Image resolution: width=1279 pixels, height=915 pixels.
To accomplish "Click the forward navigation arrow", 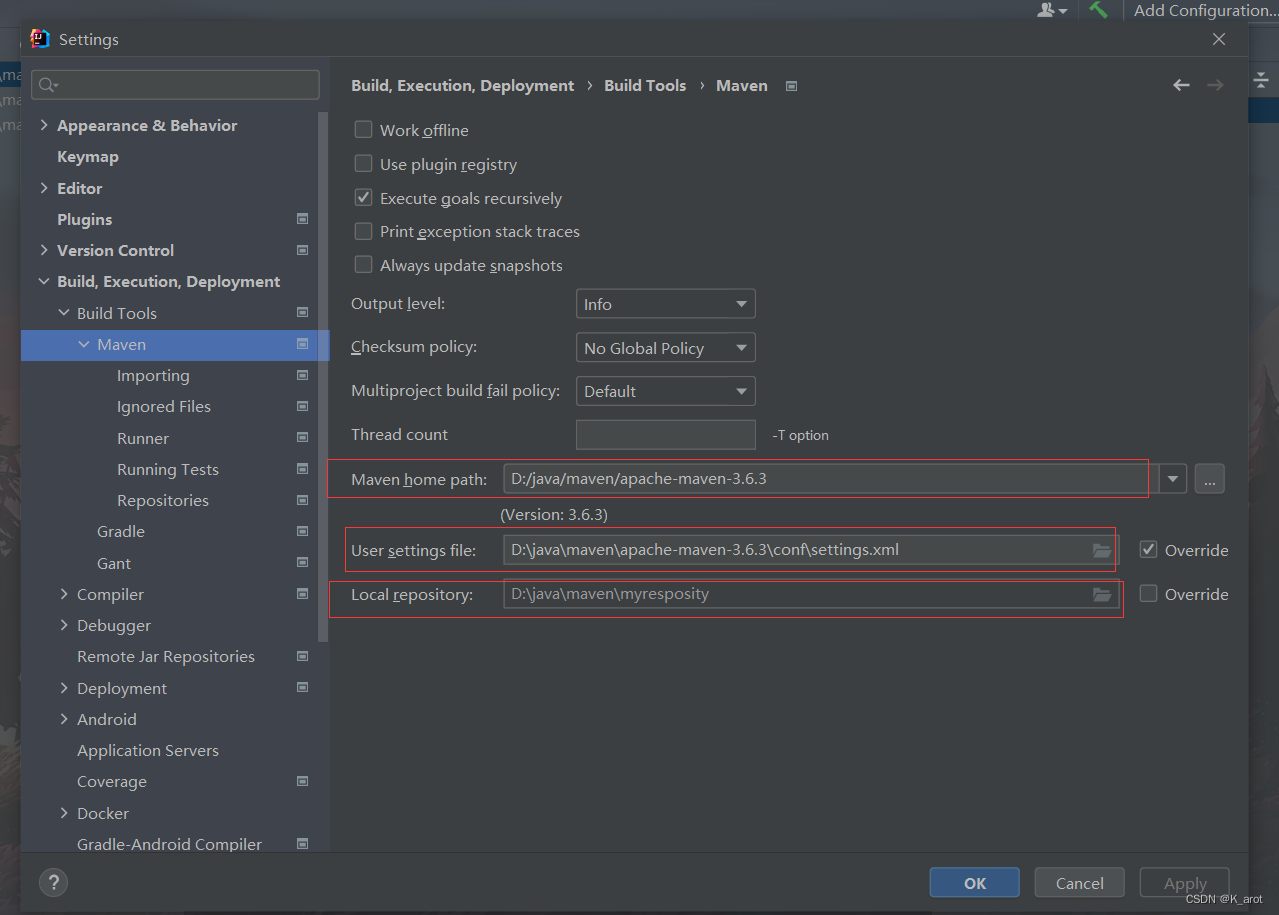I will point(1215,85).
